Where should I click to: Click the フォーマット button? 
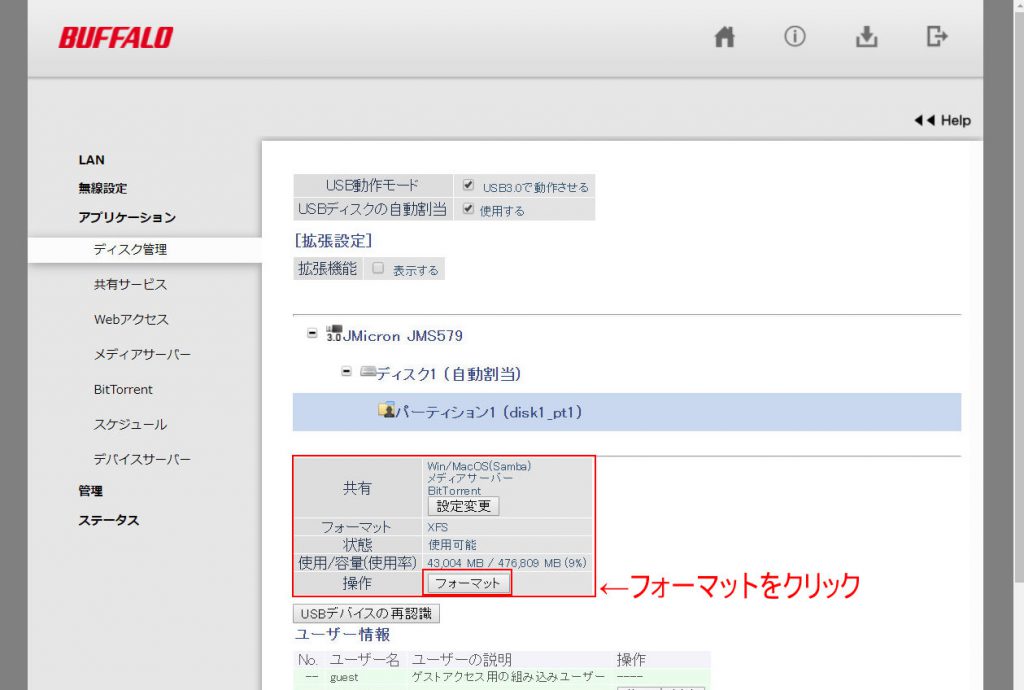[468, 583]
